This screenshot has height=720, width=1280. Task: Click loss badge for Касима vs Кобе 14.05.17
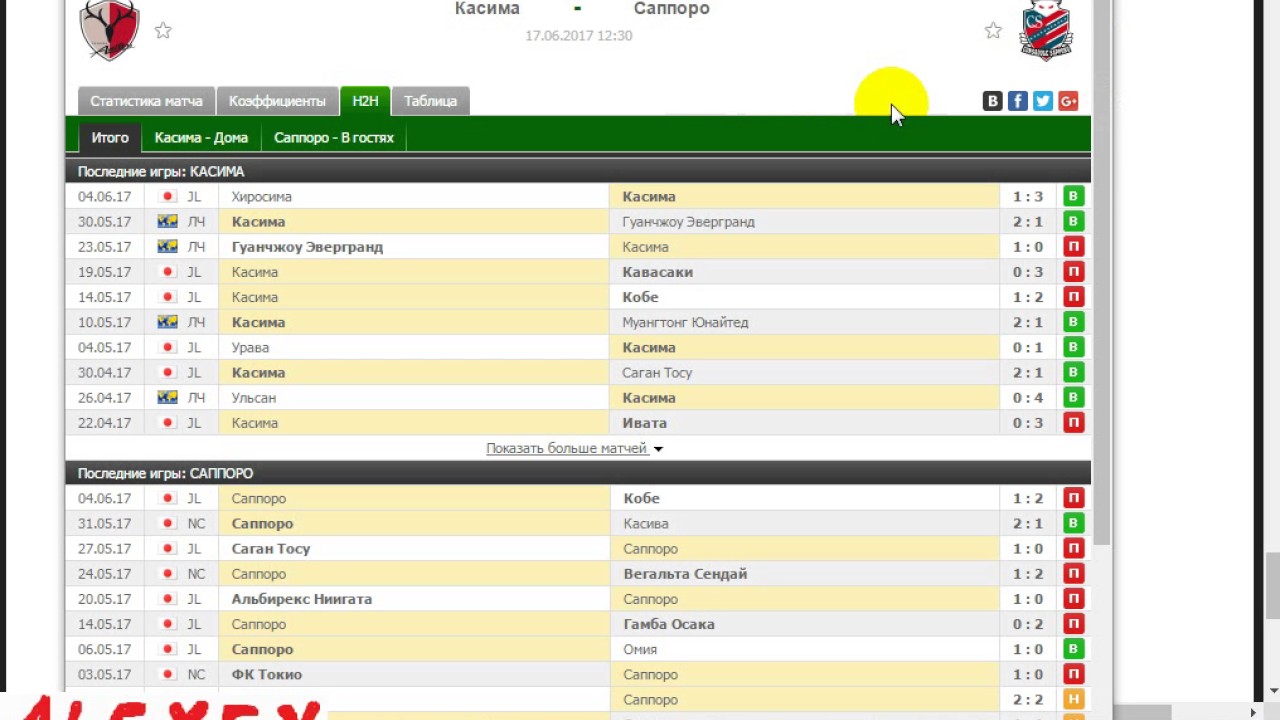pos(1074,297)
